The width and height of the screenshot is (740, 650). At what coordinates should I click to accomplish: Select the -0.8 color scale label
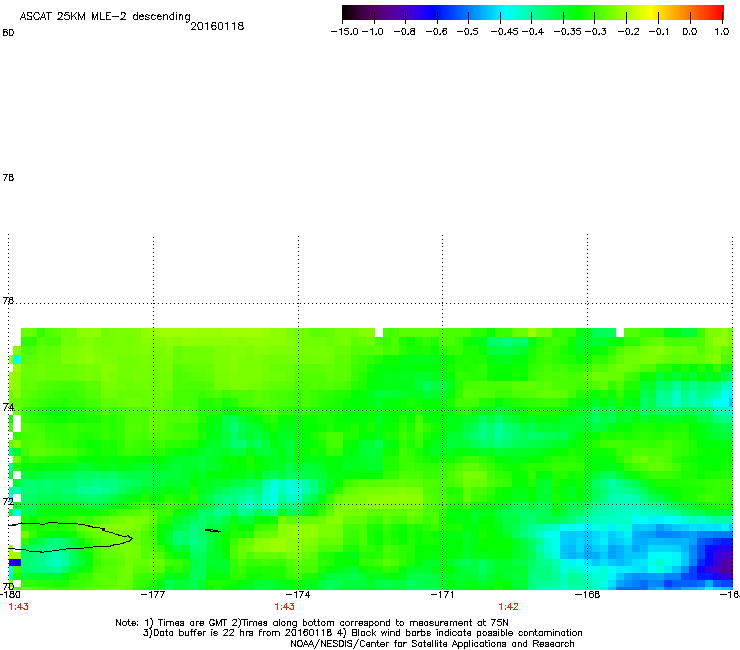(404, 32)
